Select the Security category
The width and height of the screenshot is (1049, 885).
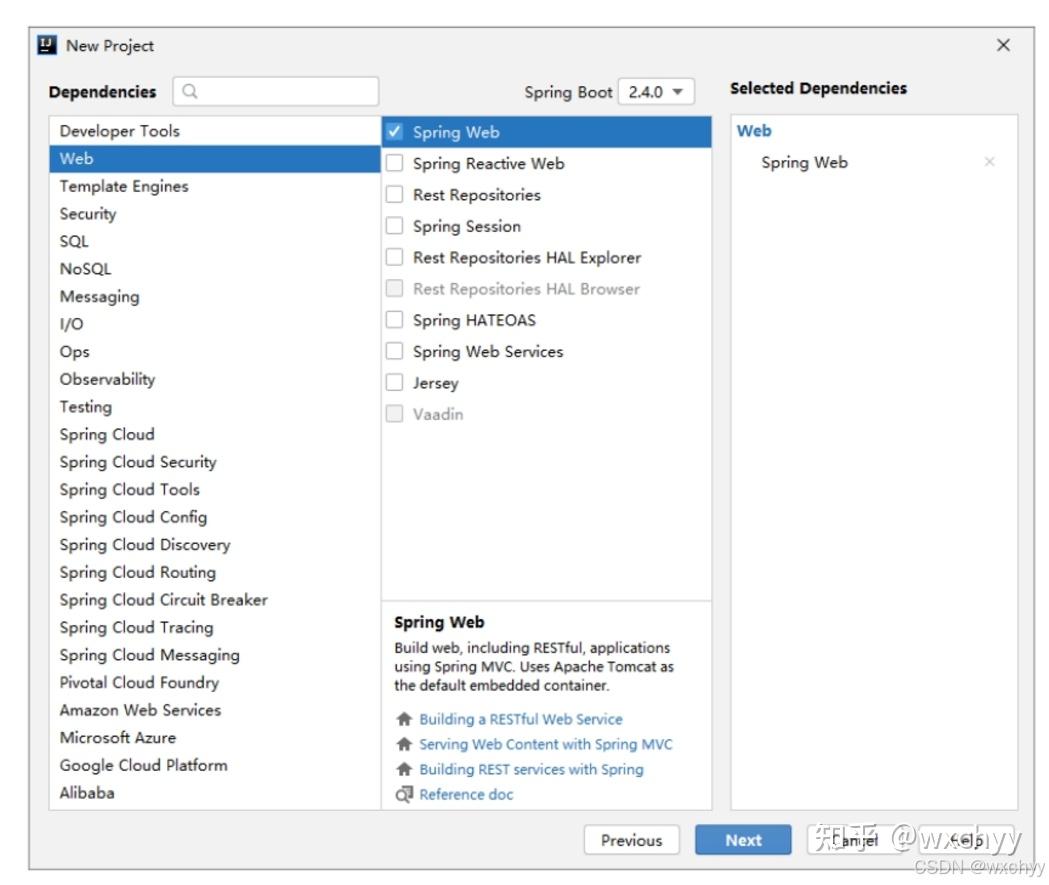point(88,214)
